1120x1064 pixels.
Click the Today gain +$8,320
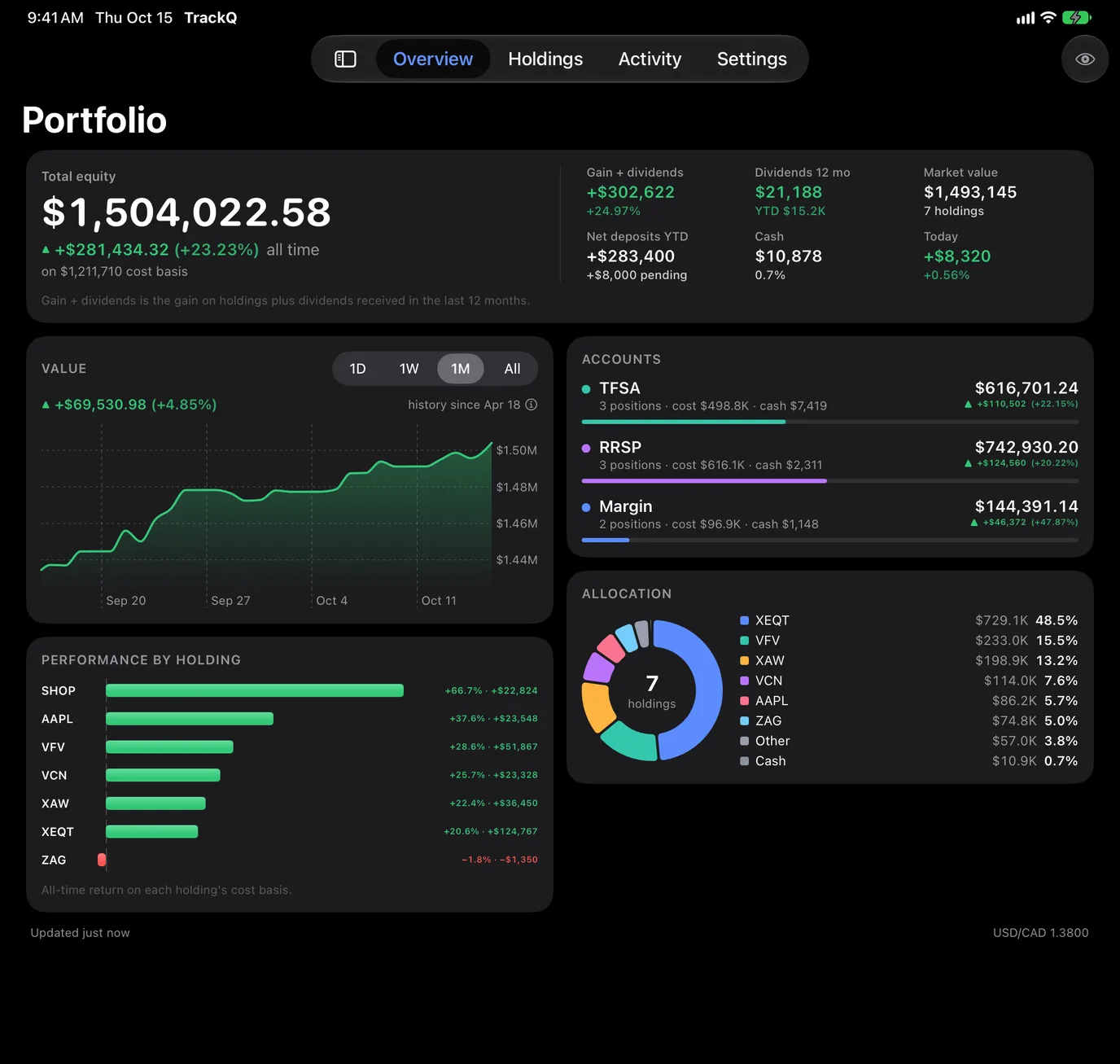957,256
